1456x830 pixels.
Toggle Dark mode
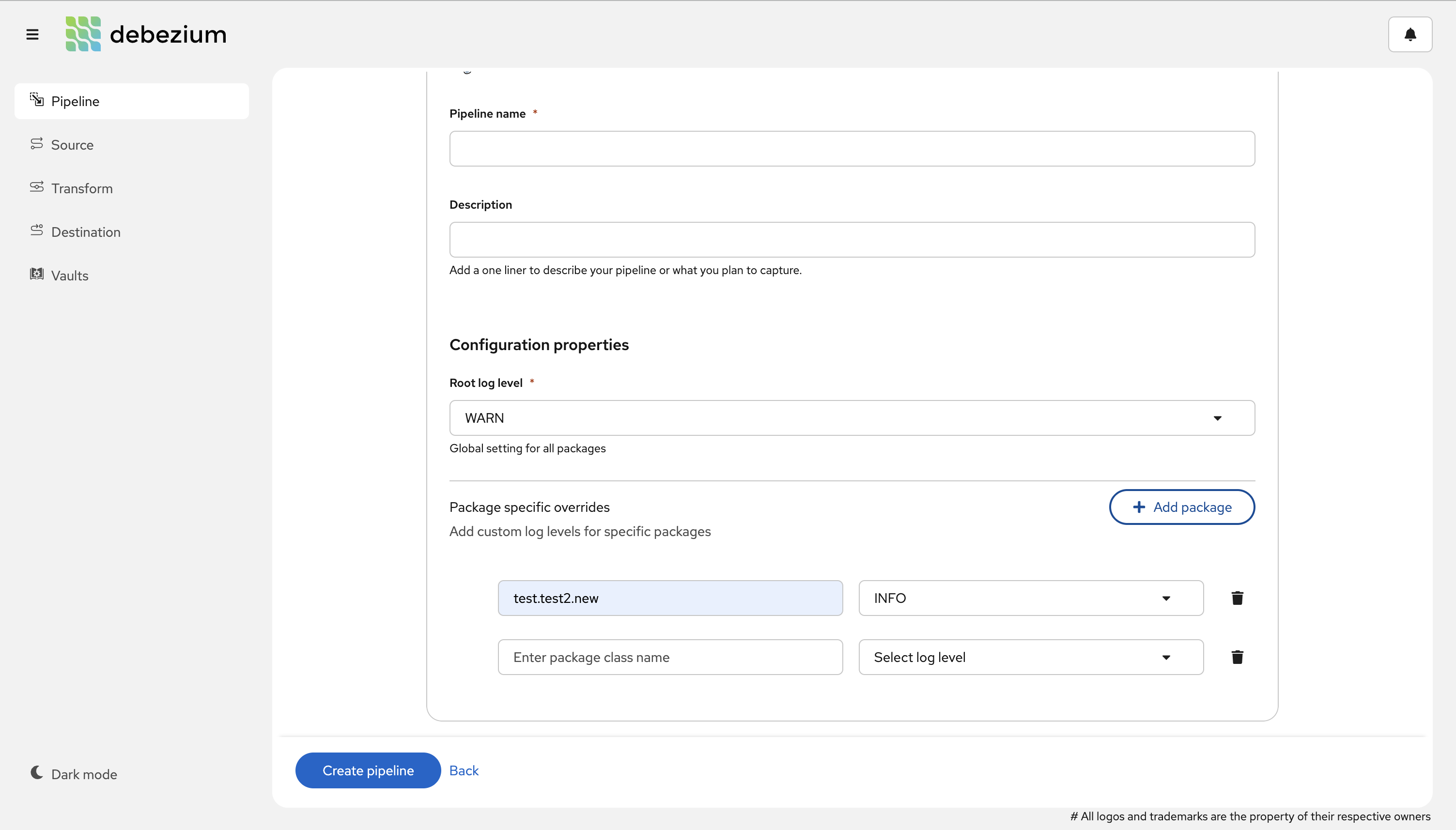[x=74, y=773]
